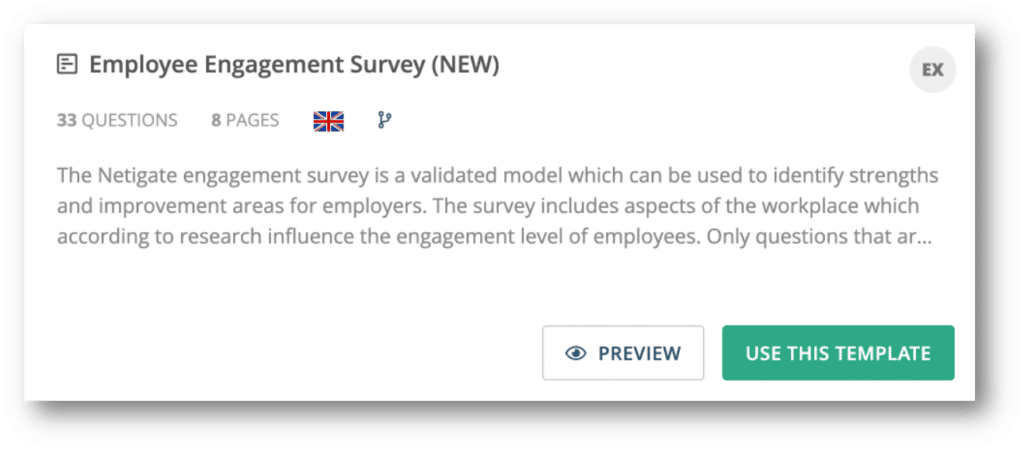
Task: Click the survey form icon beside the title
Action: pyautogui.click(x=67, y=65)
